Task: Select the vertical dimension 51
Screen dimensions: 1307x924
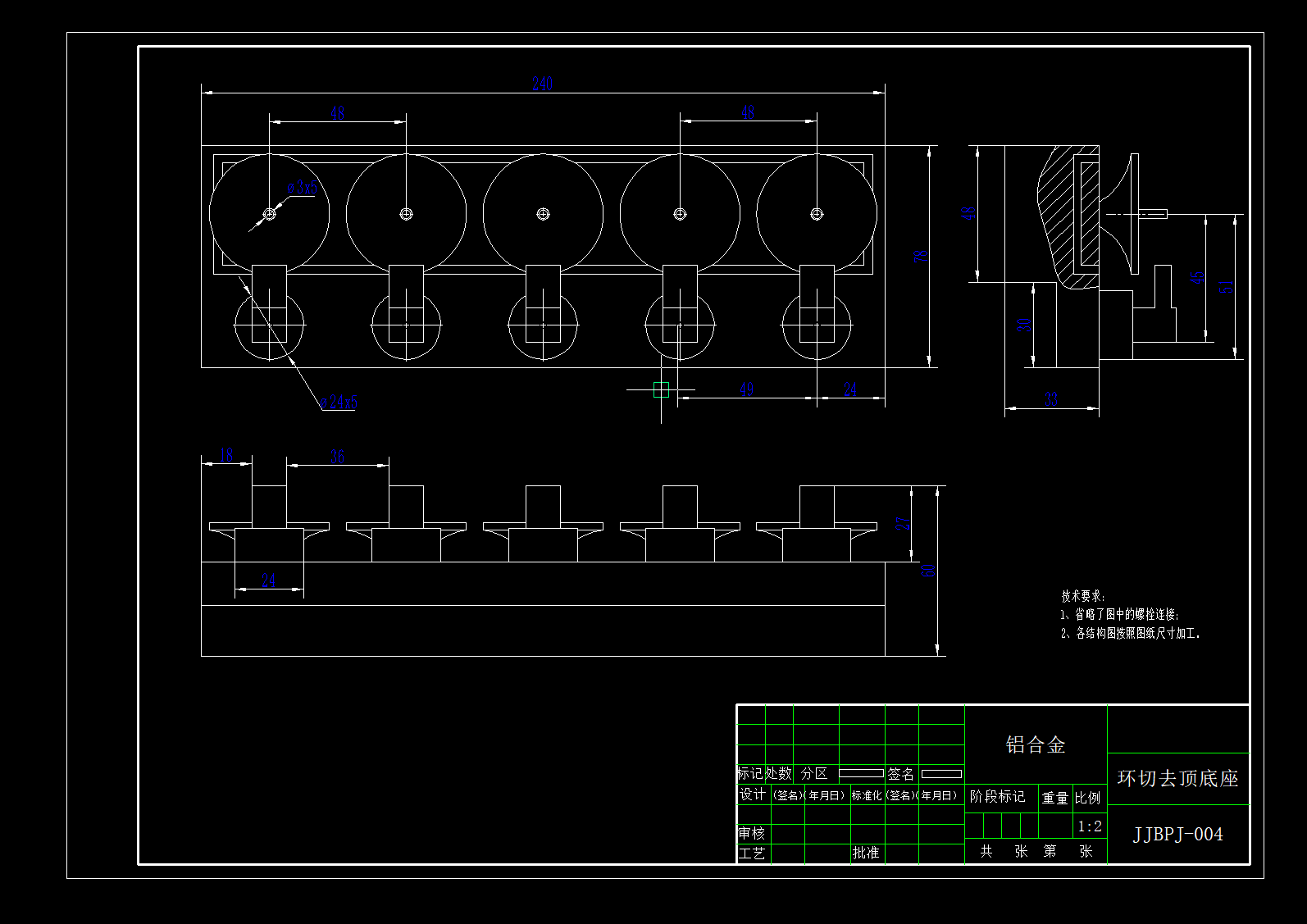Action: pos(1226,287)
